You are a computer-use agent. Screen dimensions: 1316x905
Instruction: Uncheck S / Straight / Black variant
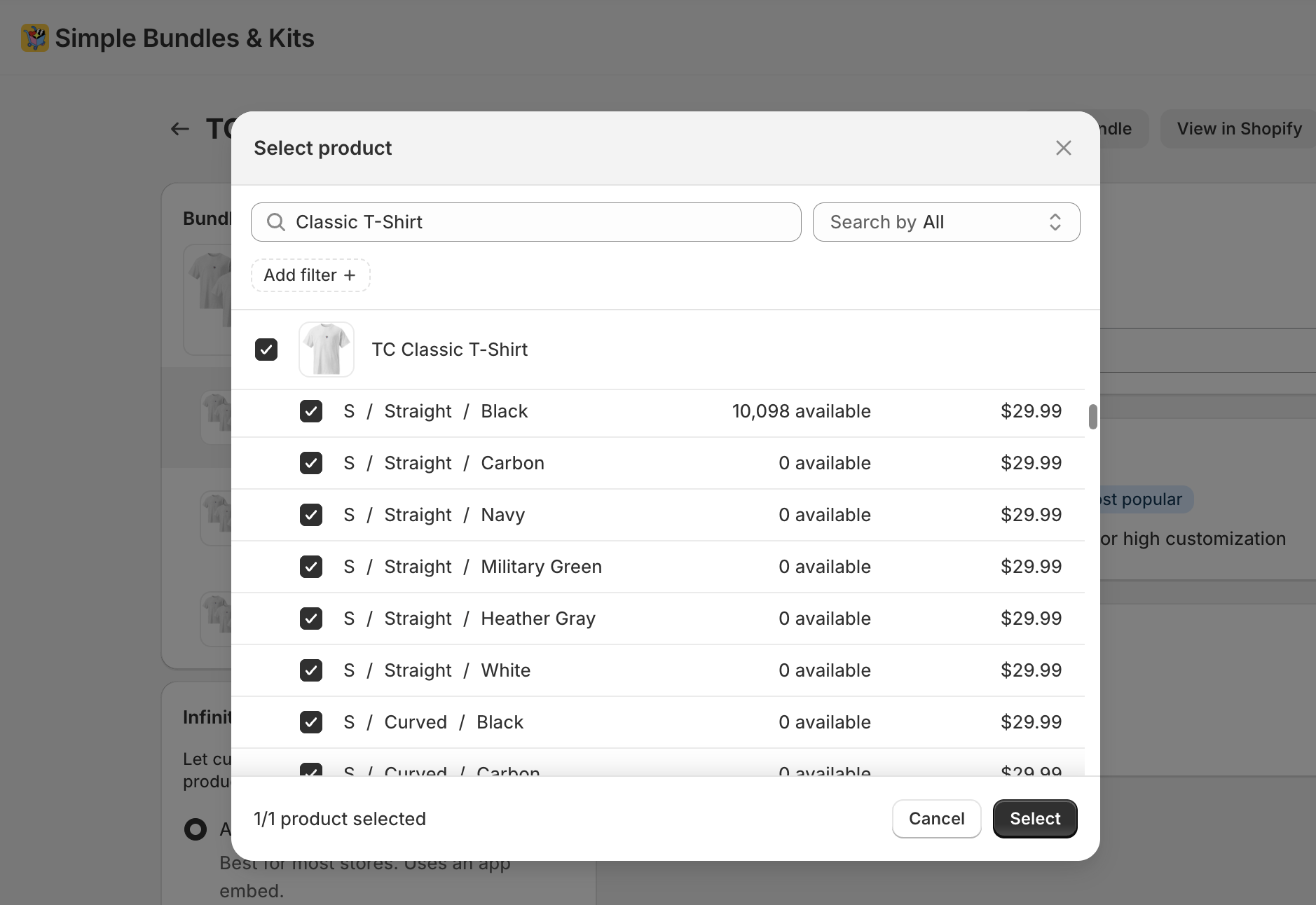click(x=311, y=411)
